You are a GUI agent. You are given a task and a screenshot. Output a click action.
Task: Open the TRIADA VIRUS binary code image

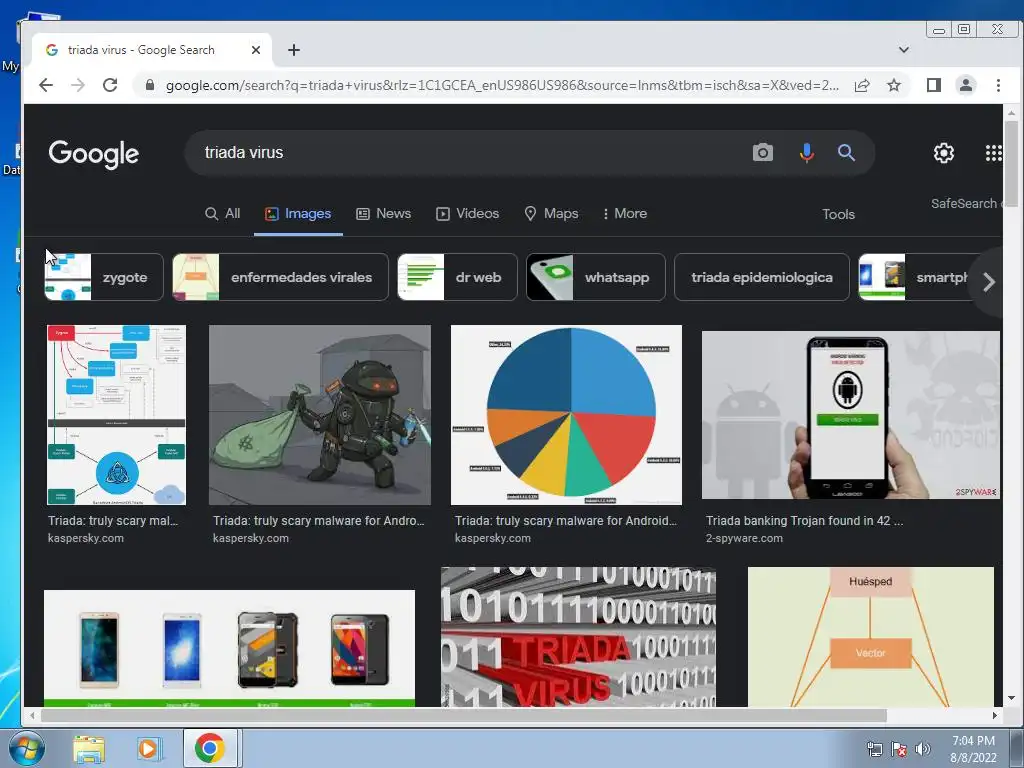(578, 637)
